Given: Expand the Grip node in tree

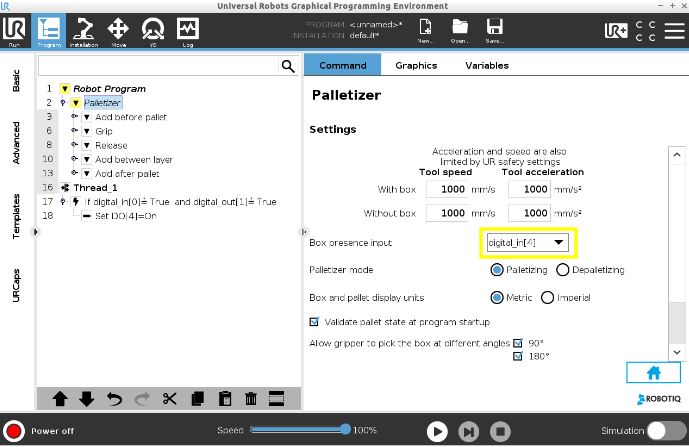Looking at the screenshot, I should tap(87, 131).
